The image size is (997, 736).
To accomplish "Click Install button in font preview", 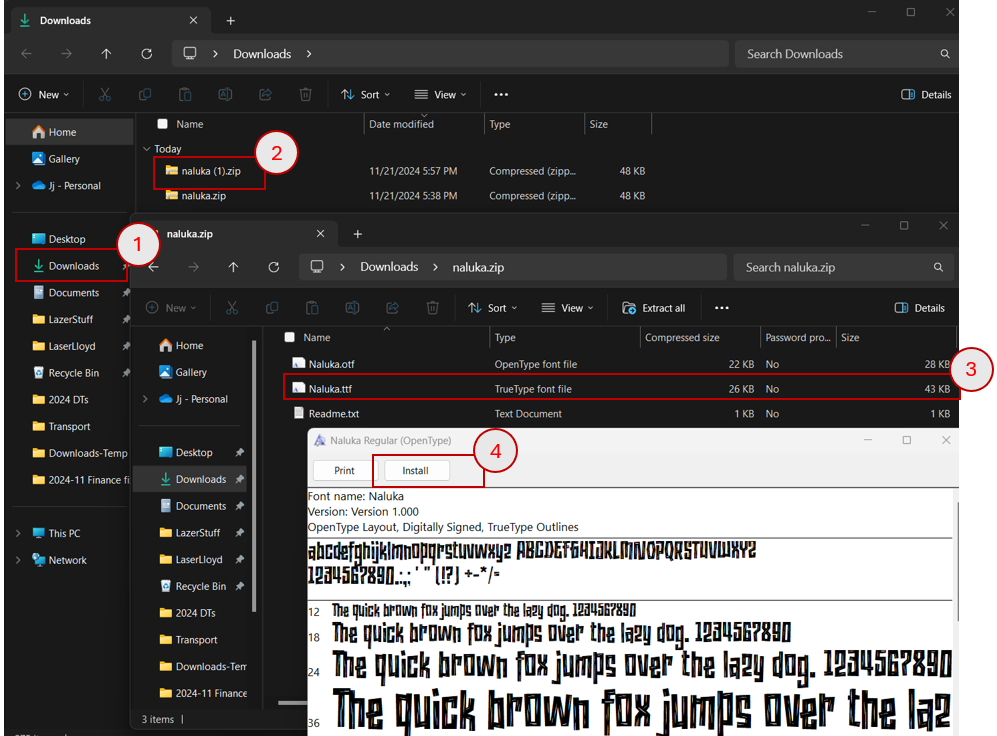I will coord(416,471).
